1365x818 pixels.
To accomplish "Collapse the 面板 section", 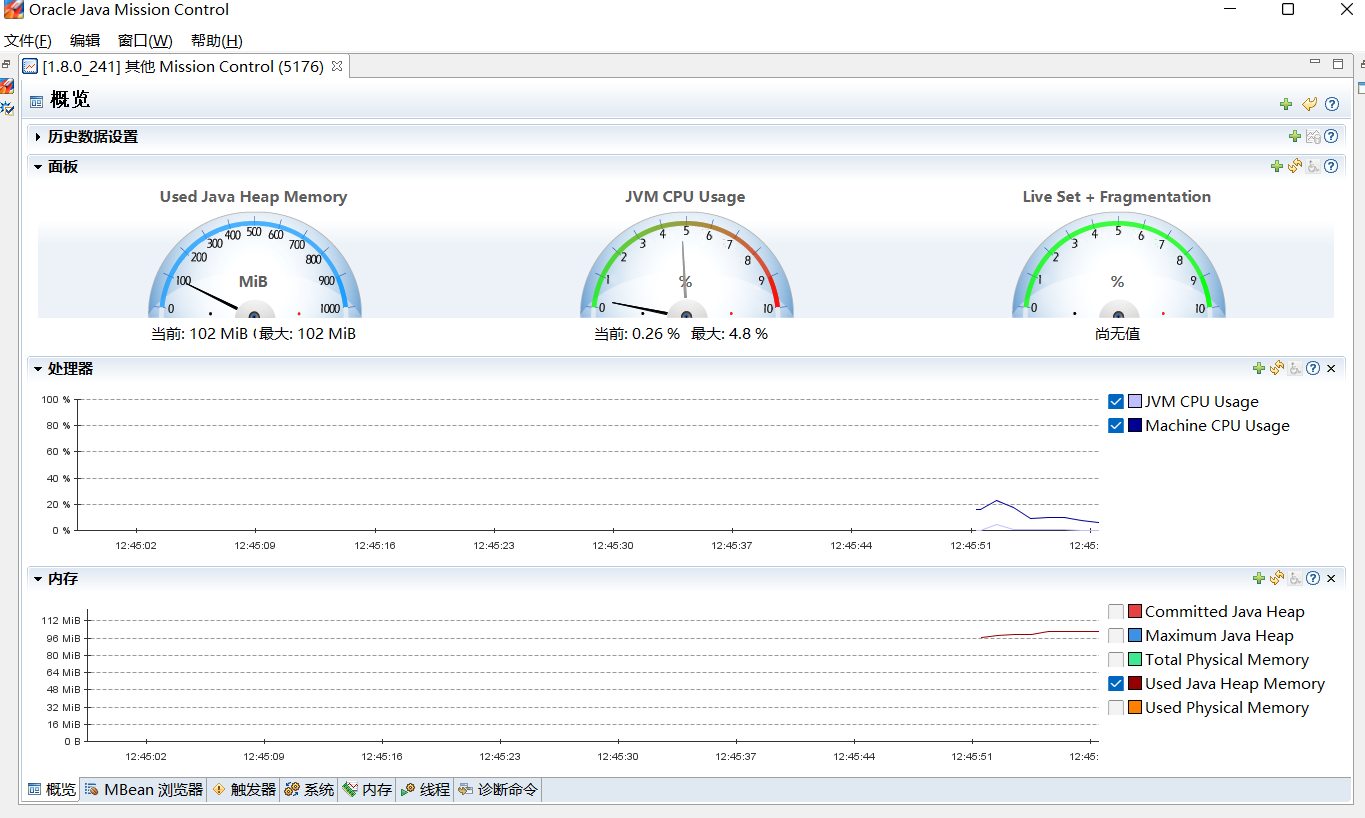I will click(x=38, y=167).
